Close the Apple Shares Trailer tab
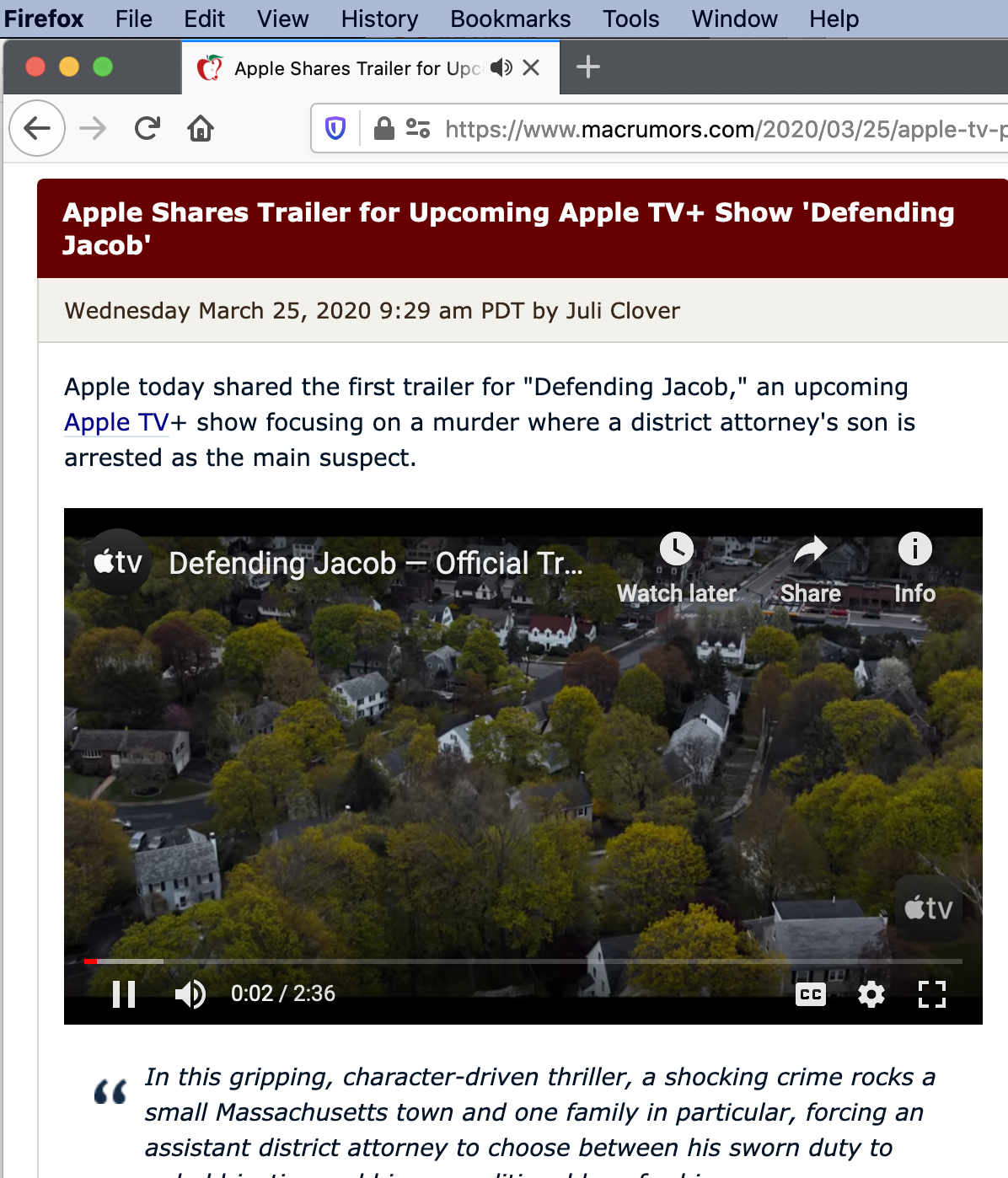 click(x=531, y=67)
